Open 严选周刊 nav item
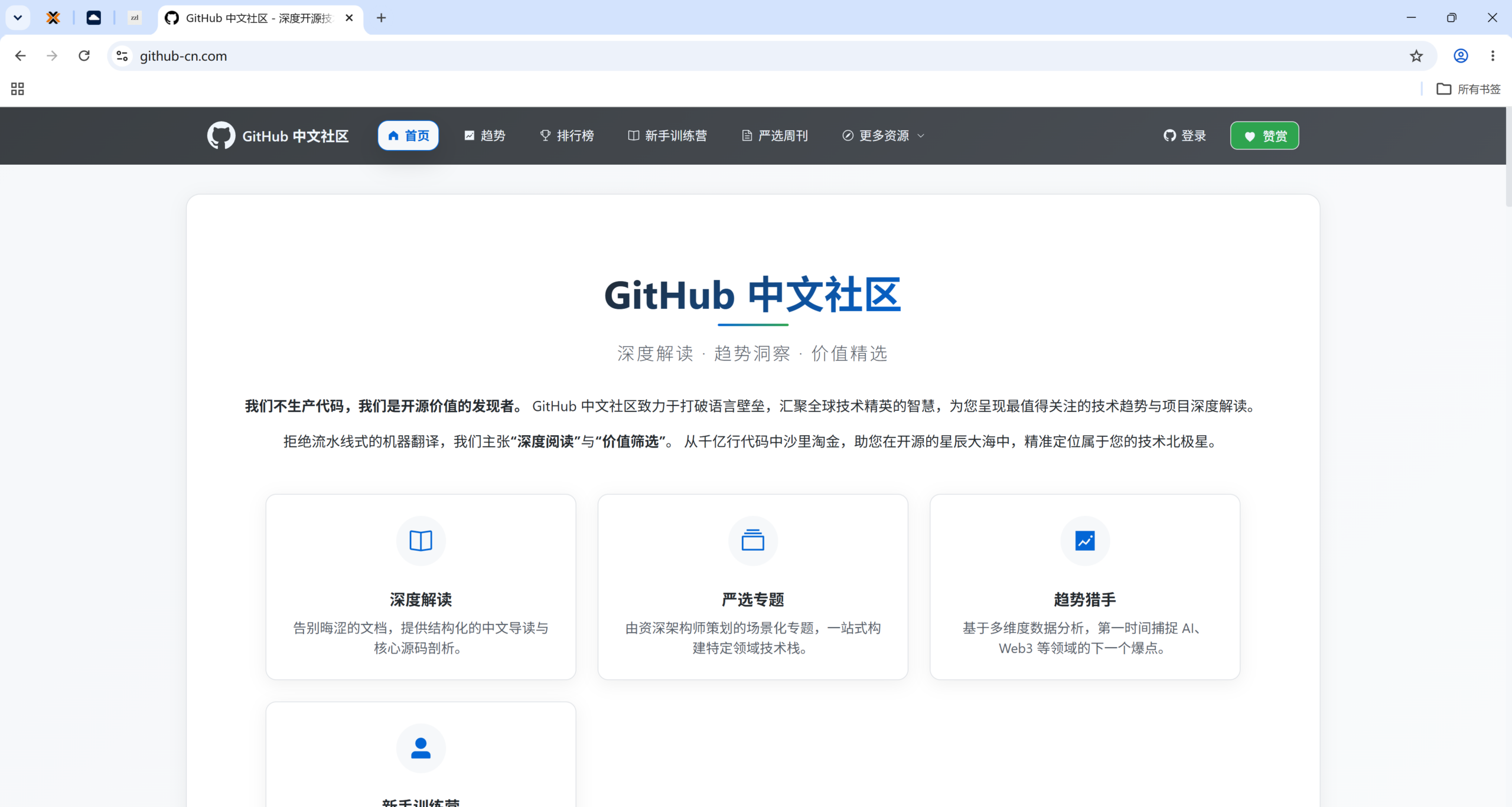 click(774, 136)
